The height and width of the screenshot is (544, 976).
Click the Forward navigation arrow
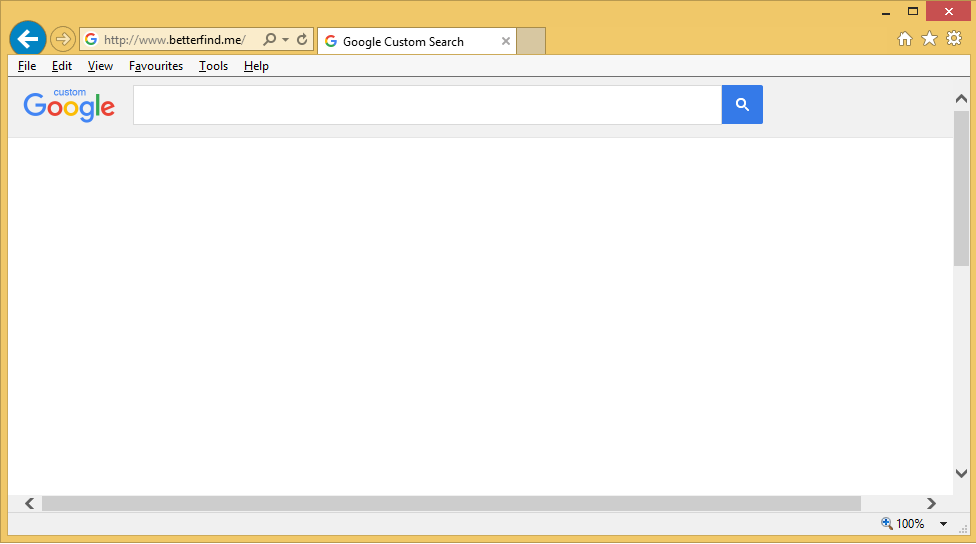tap(63, 40)
